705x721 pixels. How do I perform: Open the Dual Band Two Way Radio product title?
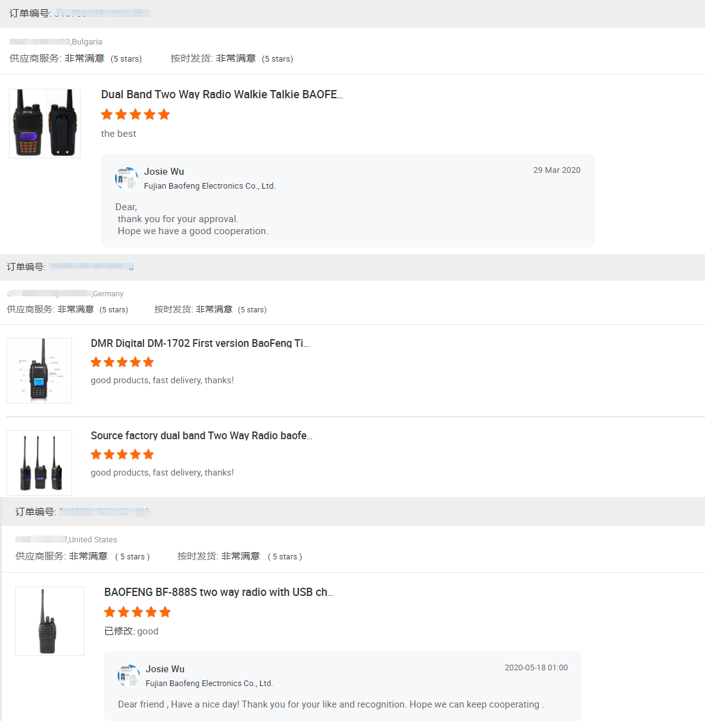tap(222, 94)
